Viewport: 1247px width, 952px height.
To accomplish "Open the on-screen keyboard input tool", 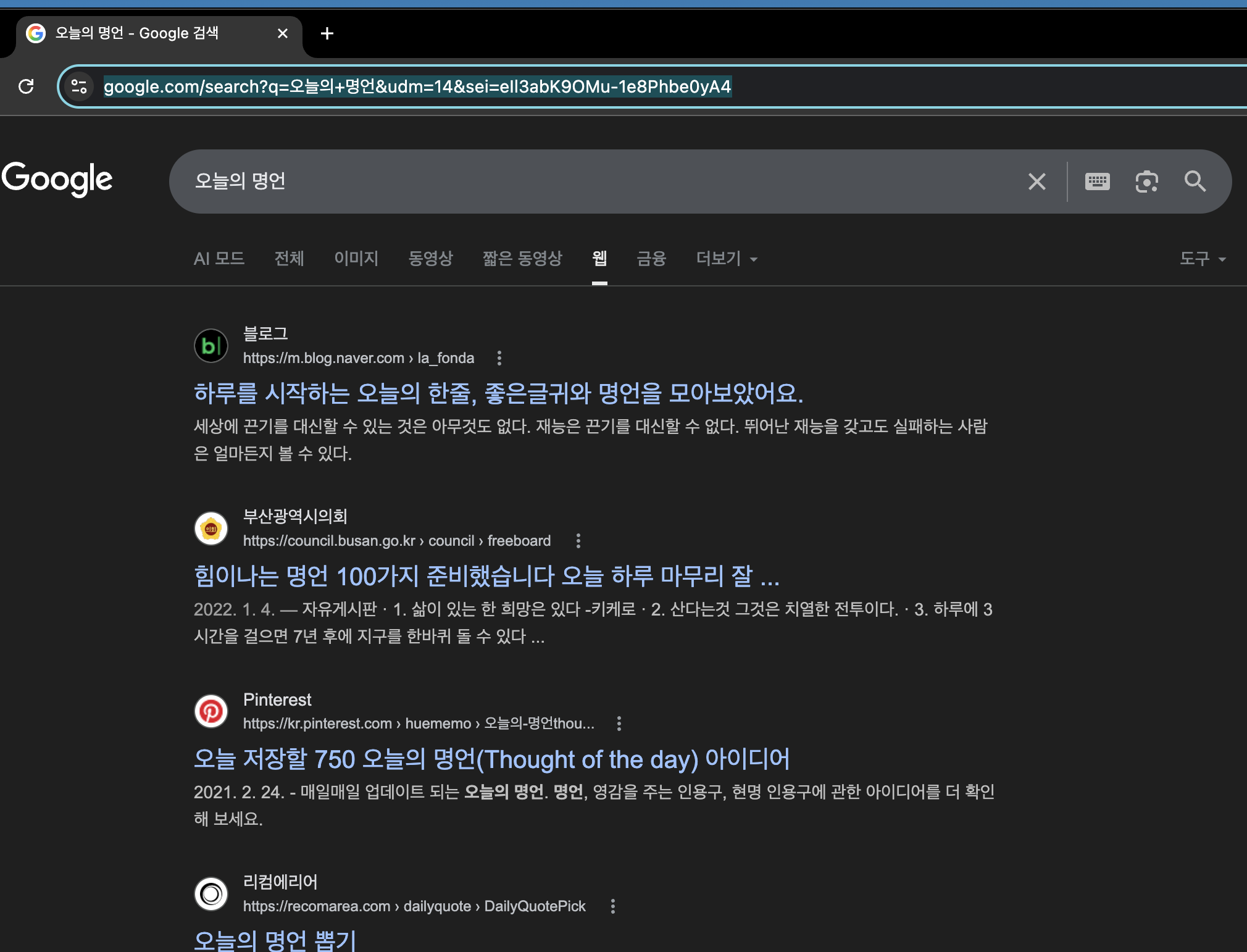I will [x=1097, y=182].
